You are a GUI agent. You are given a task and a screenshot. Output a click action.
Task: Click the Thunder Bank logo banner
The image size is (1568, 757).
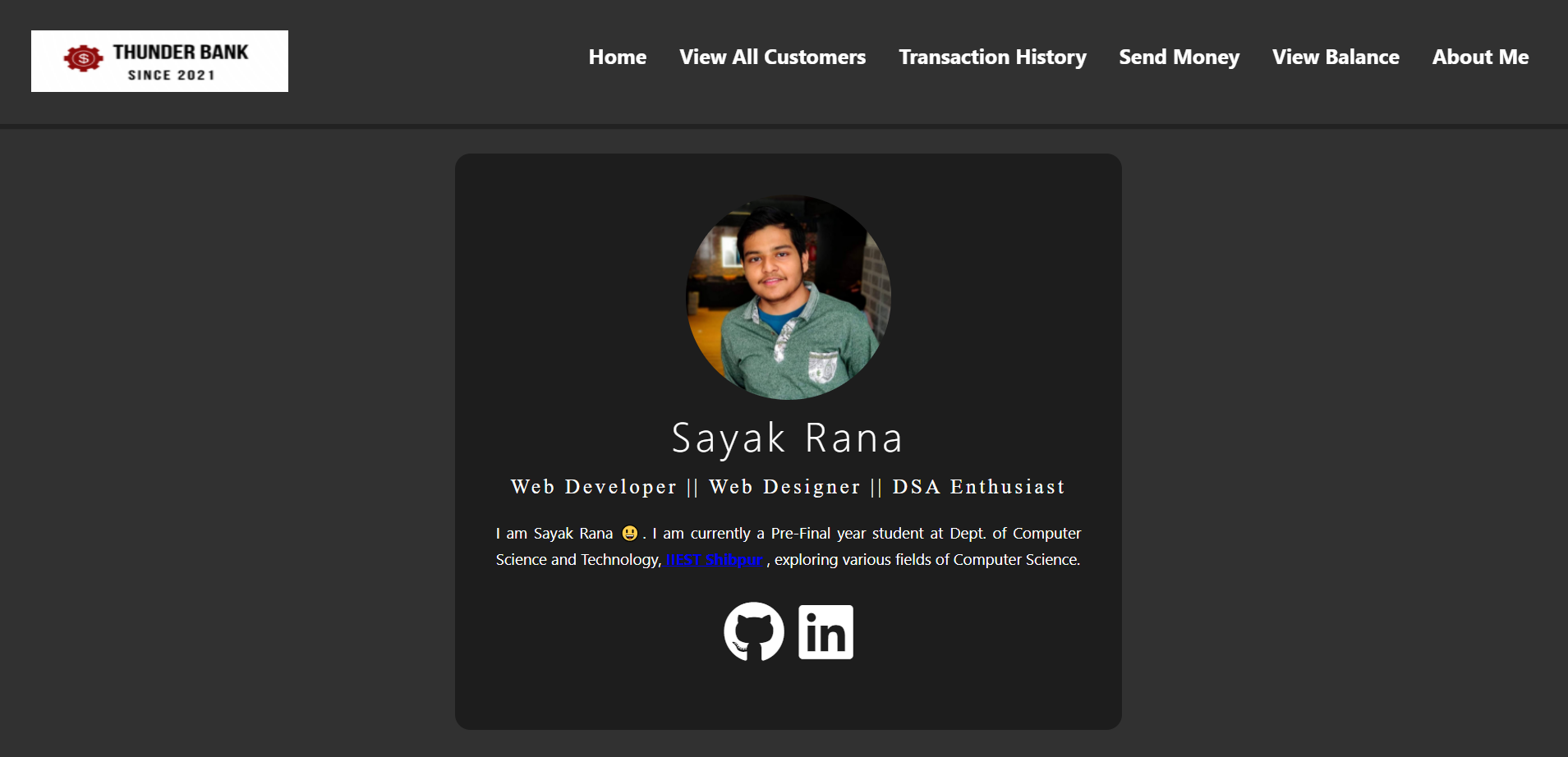[x=159, y=60]
